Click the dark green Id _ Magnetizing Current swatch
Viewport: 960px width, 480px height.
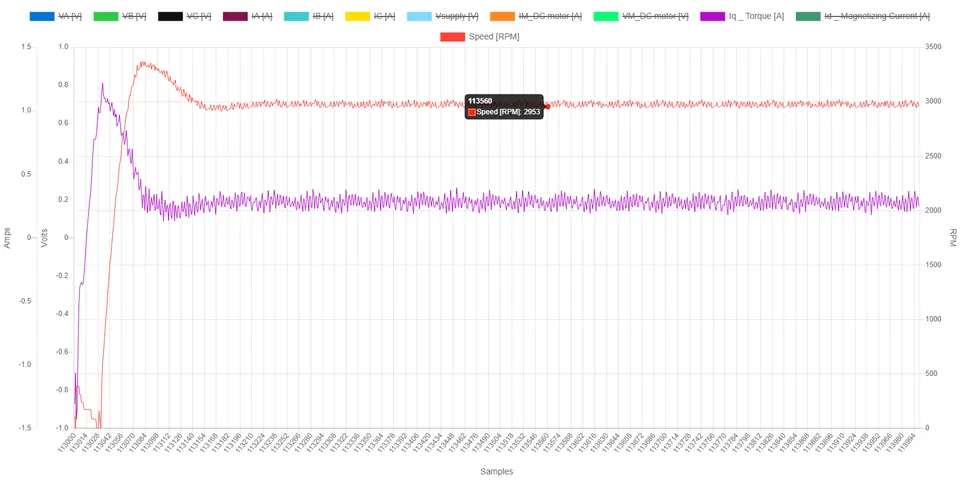808,16
